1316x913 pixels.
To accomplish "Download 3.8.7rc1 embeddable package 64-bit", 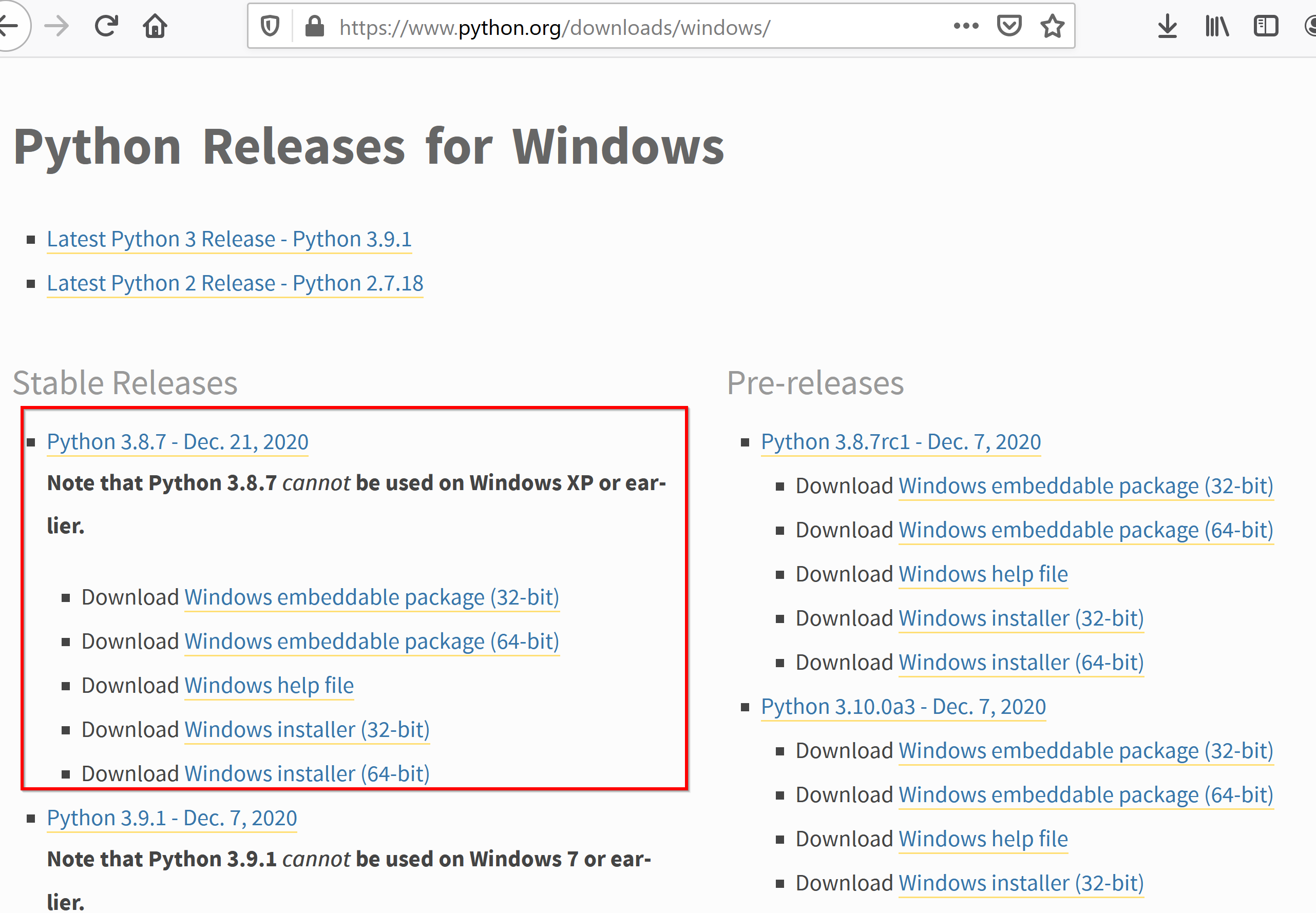I will (x=1086, y=530).
